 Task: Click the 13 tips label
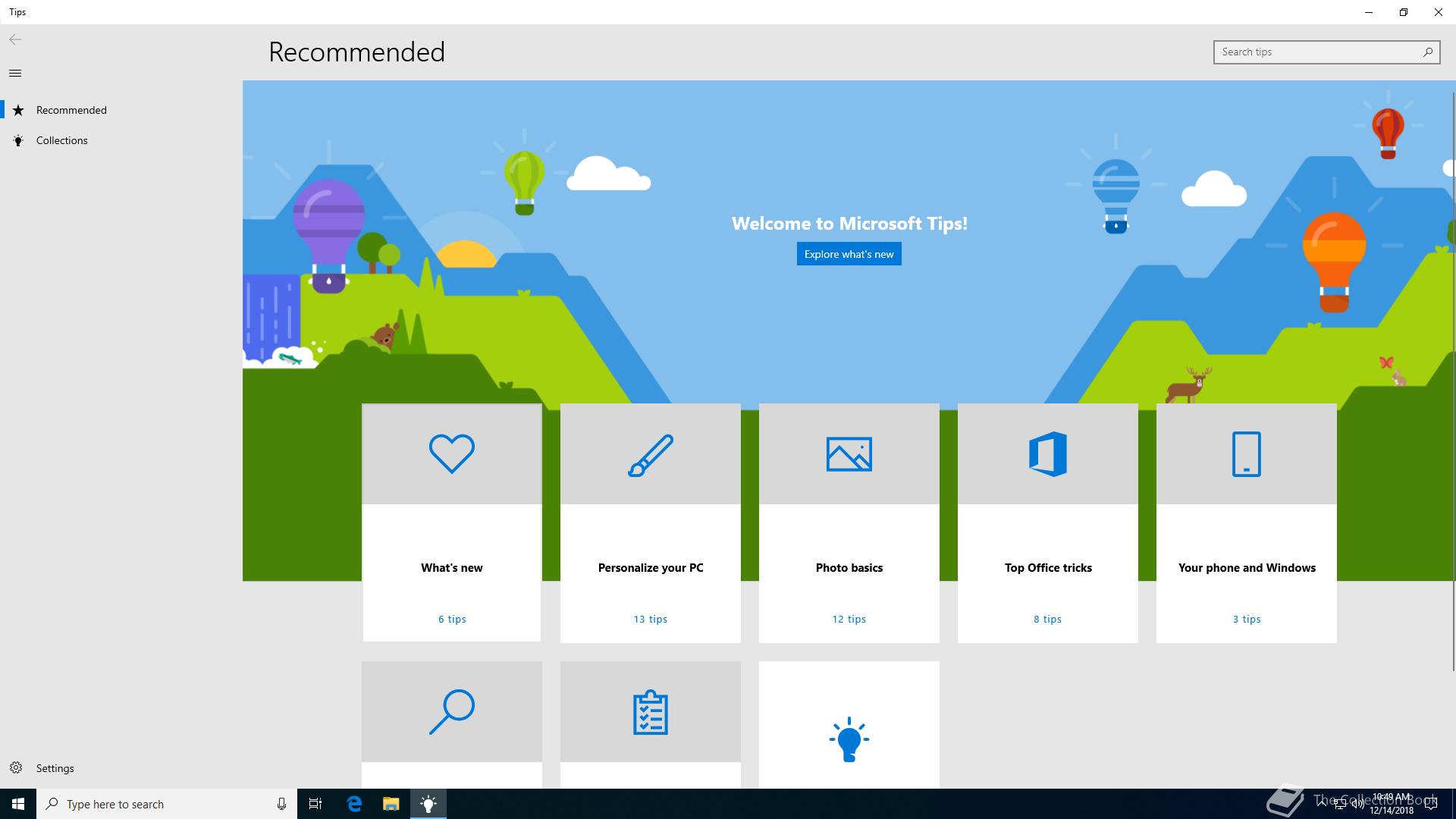(651, 619)
